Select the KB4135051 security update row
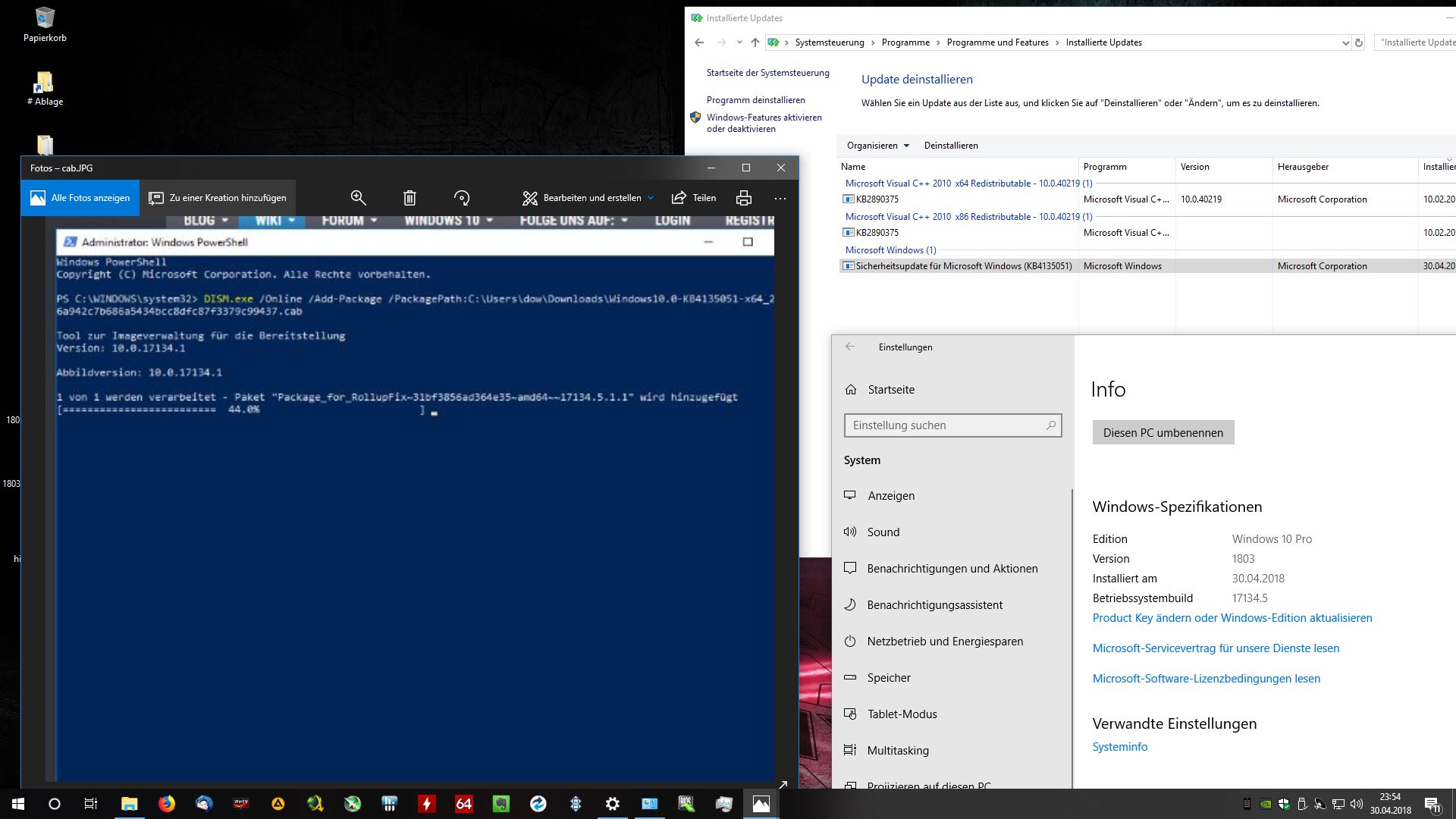Screen dimensions: 1456x819 963,266
